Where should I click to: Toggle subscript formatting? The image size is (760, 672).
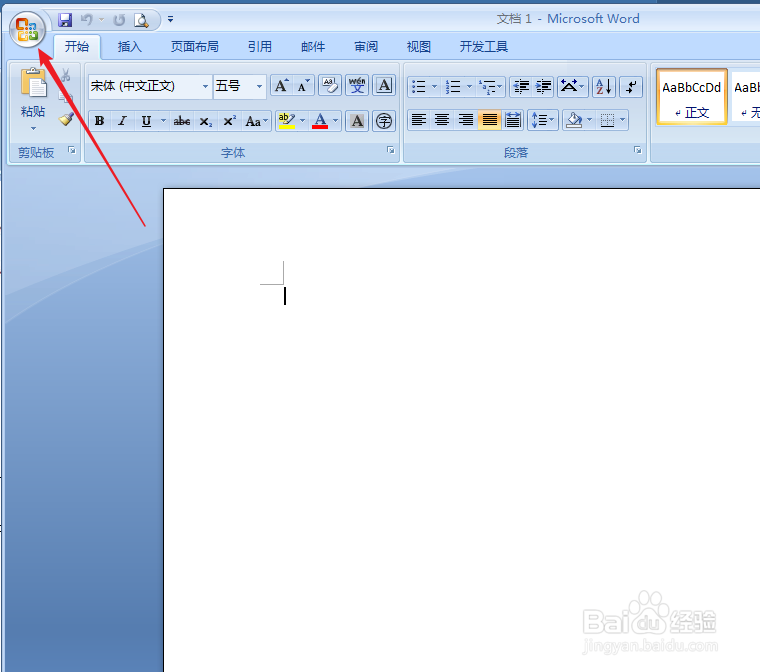pyautogui.click(x=206, y=121)
